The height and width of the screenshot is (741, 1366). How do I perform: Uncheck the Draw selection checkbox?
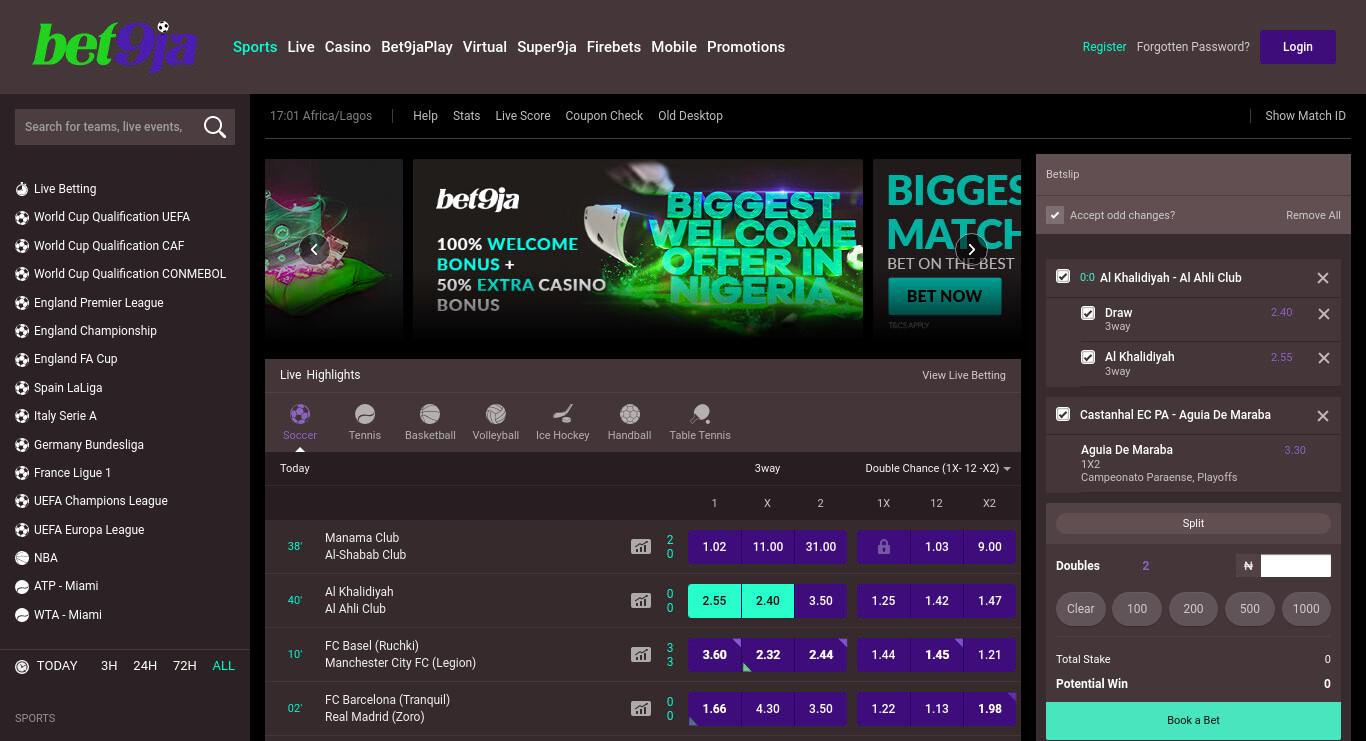1088,313
